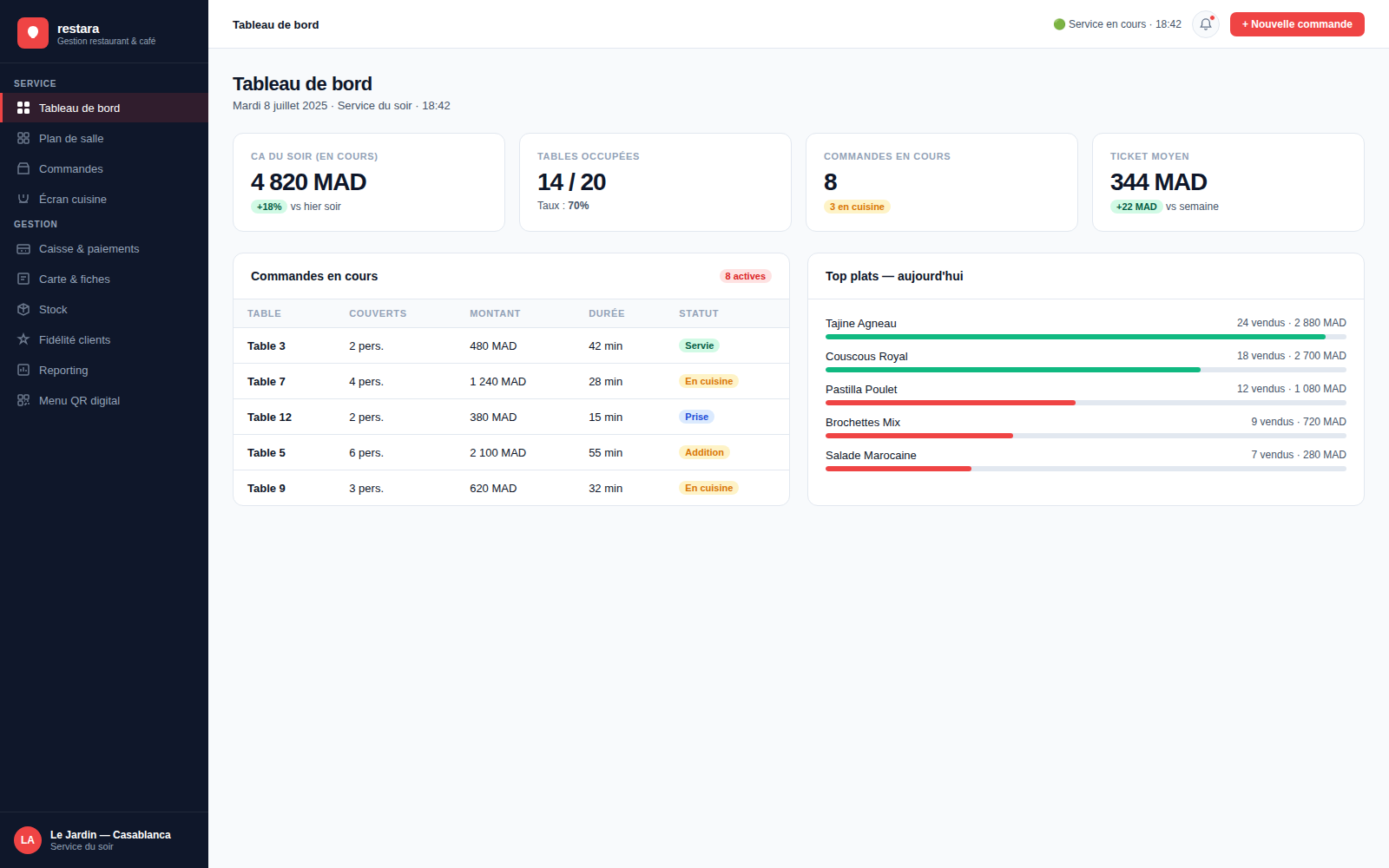
Task: Open the Écran cuisine icon
Action: (x=23, y=199)
